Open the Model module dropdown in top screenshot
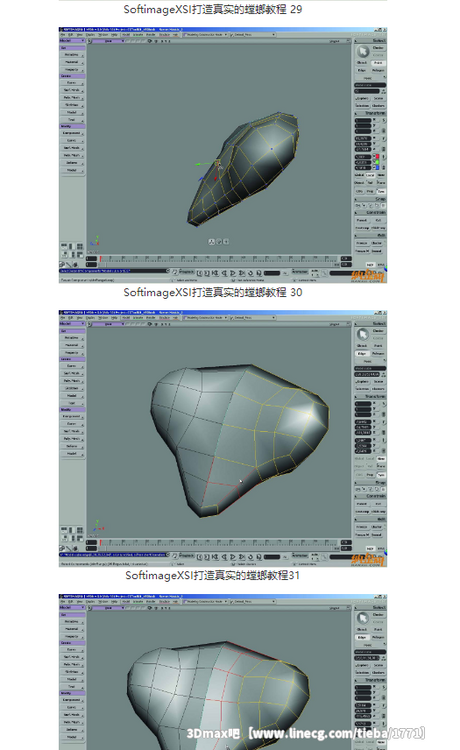The height and width of the screenshot is (750, 460). pos(72,41)
